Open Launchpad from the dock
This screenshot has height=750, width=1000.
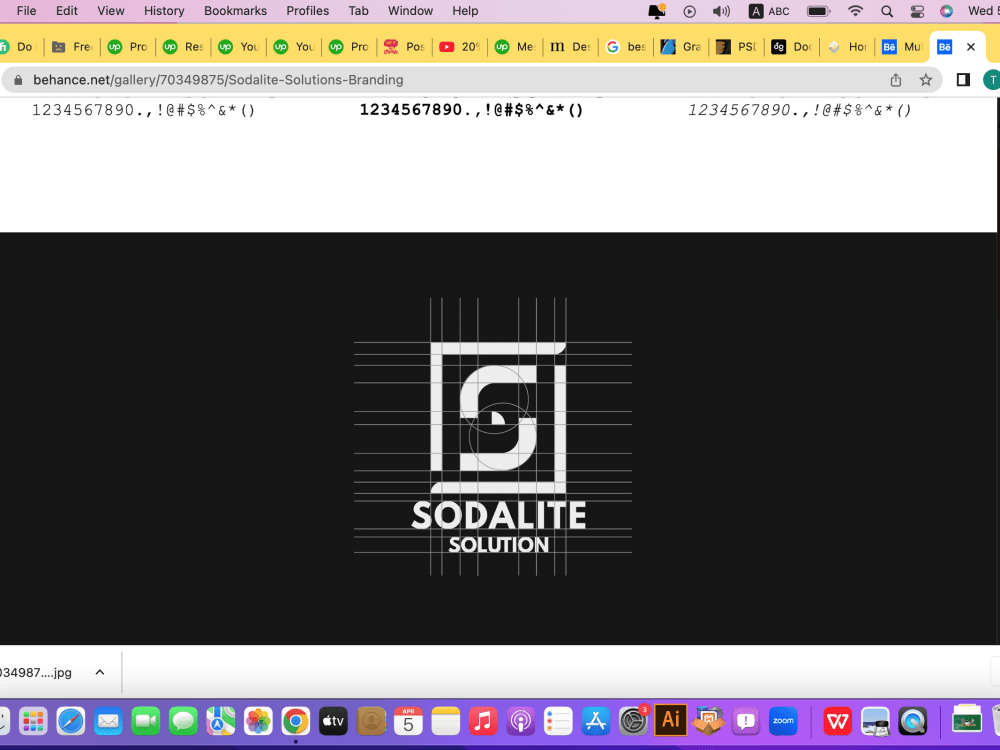[x=33, y=721]
